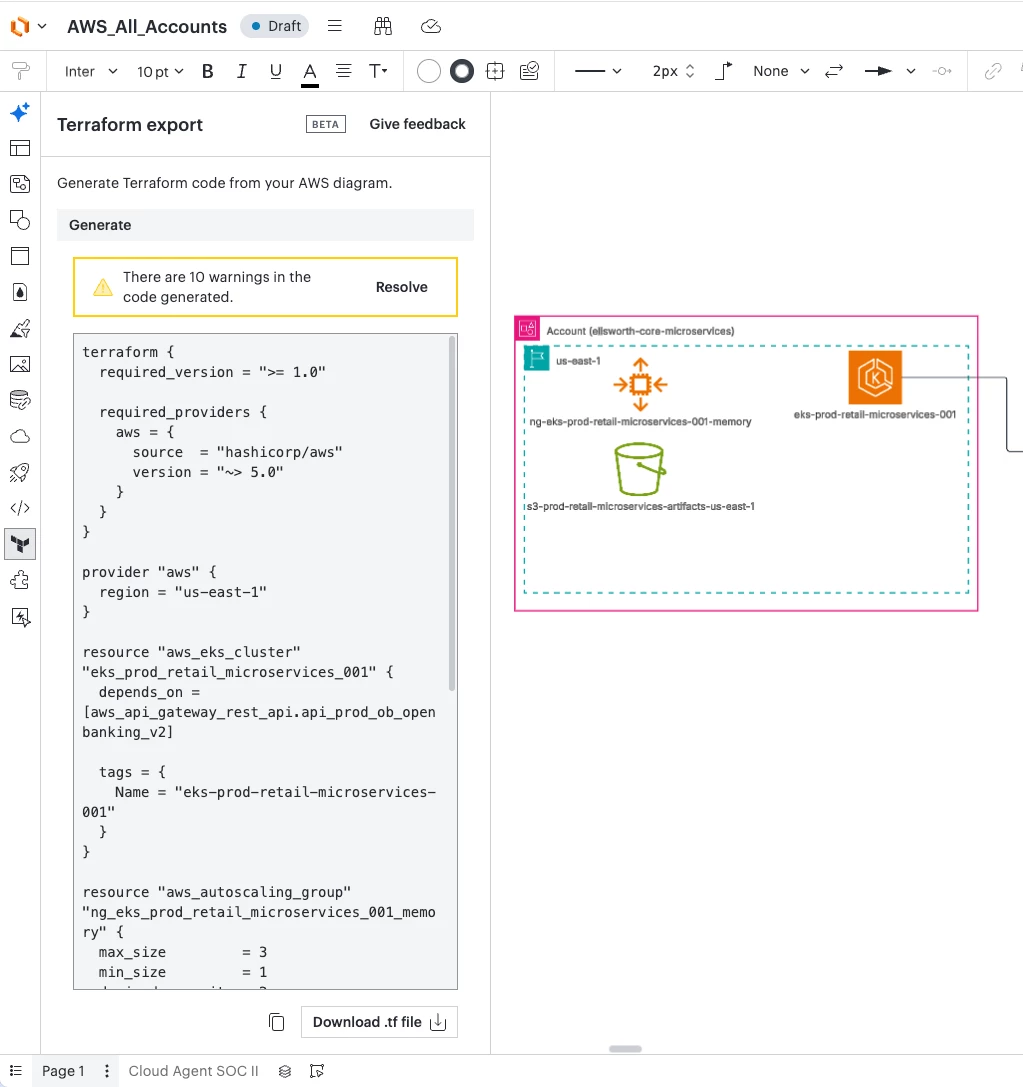Click Resolve for the 10 warnings
This screenshot has height=1087, width=1023.
402,287
